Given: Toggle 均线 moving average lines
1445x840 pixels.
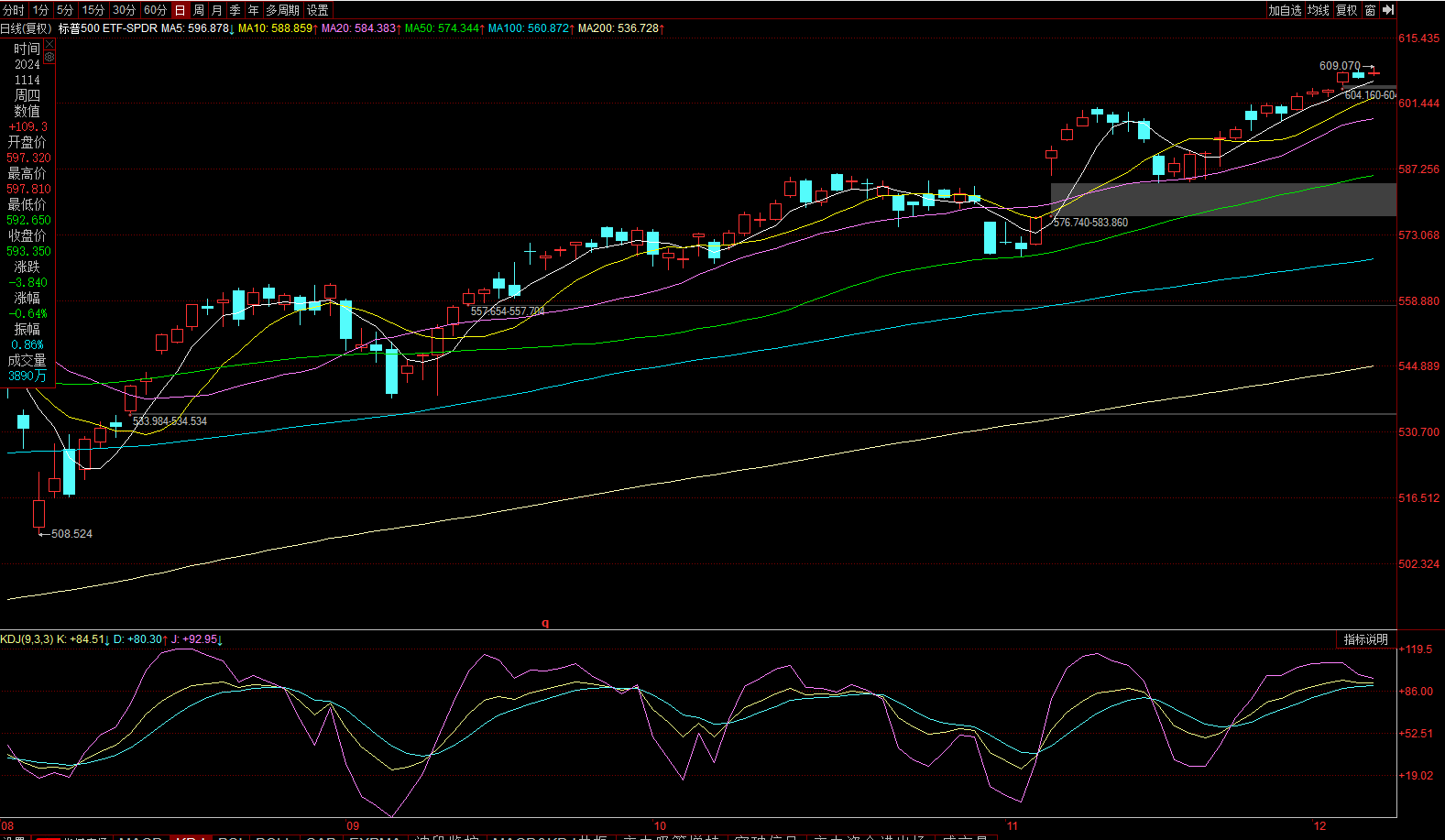Looking at the screenshot, I should click(x=1319, y=10).
